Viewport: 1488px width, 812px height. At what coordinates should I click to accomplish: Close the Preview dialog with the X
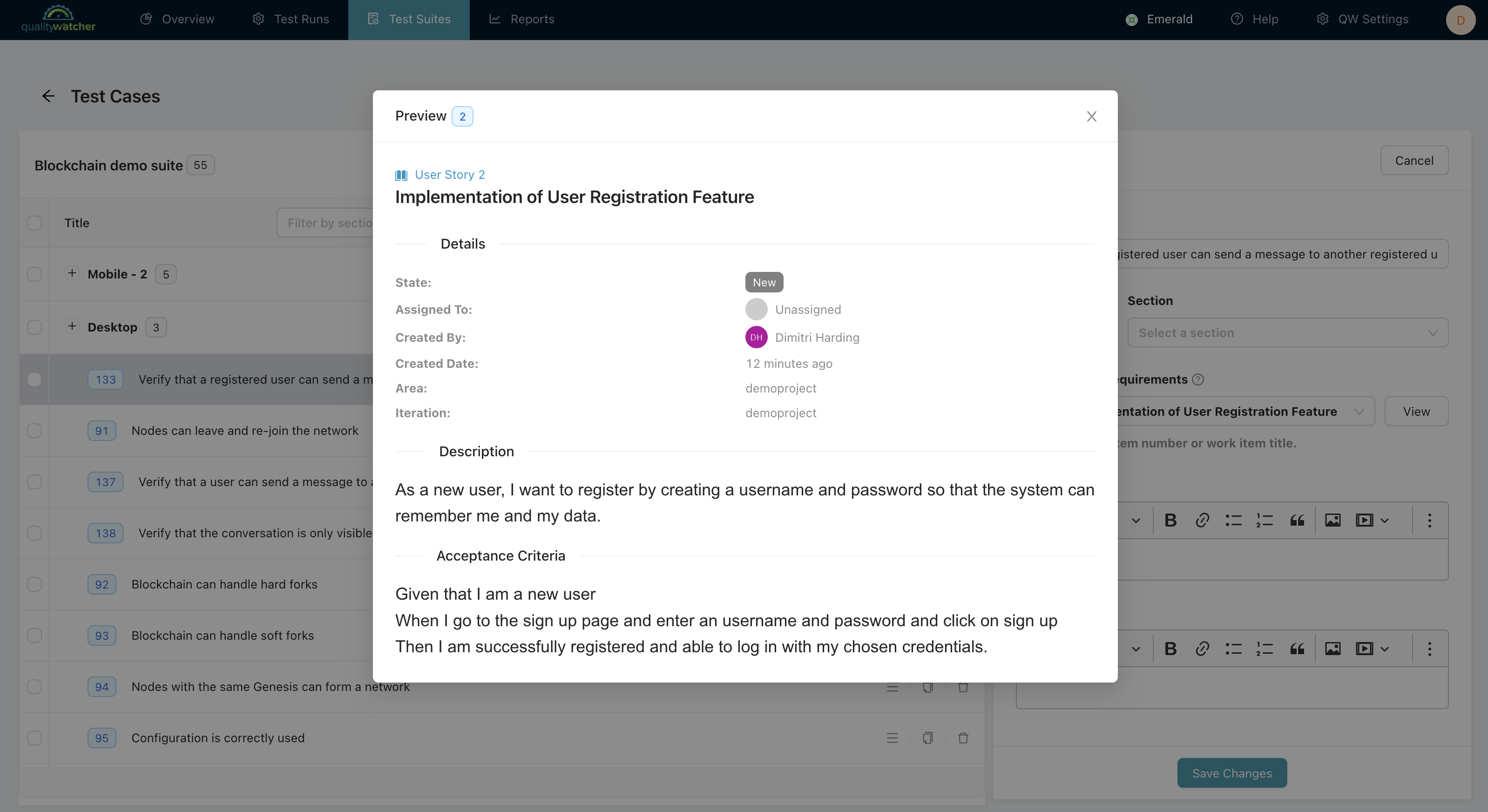point(1091,117)
